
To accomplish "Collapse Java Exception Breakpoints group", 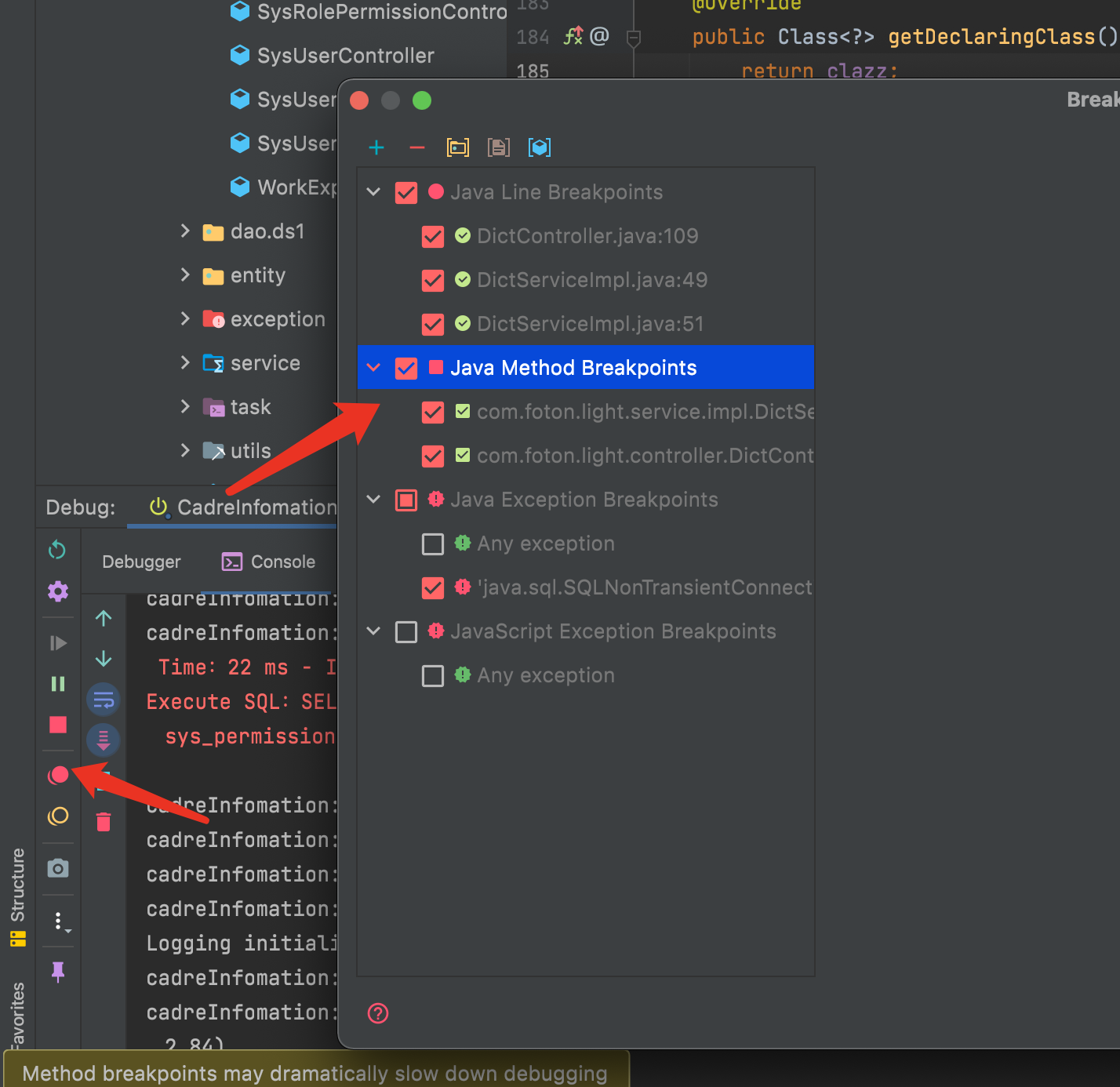I will (374, 500).
